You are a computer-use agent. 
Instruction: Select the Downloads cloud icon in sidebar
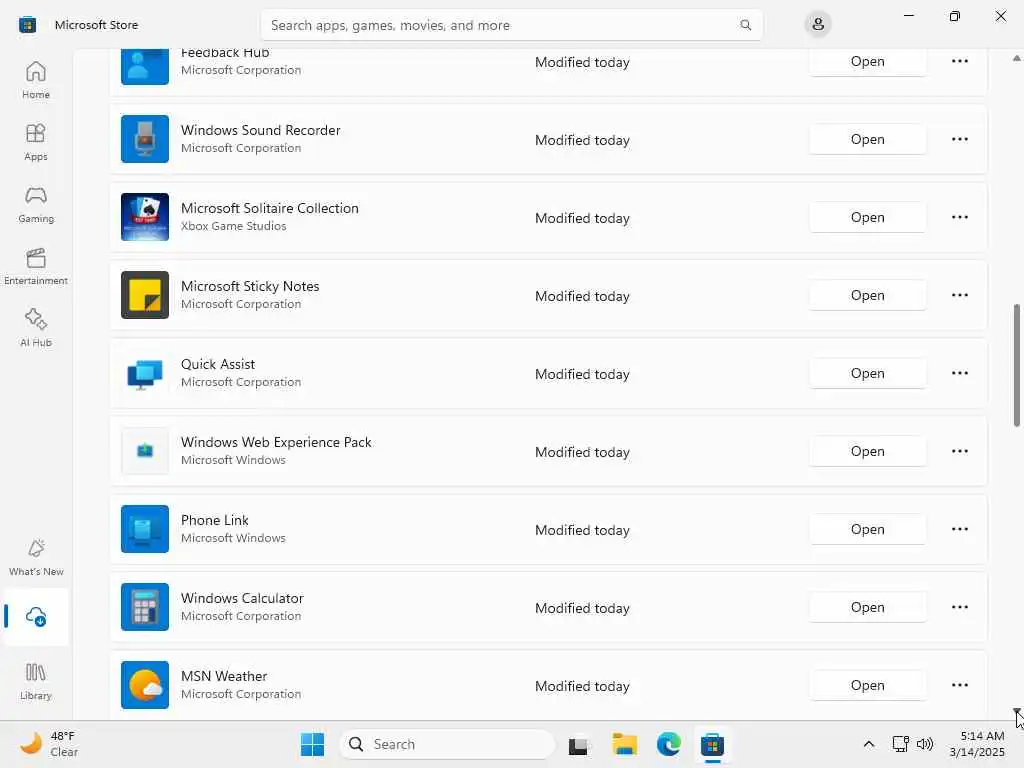pos(36,616)
